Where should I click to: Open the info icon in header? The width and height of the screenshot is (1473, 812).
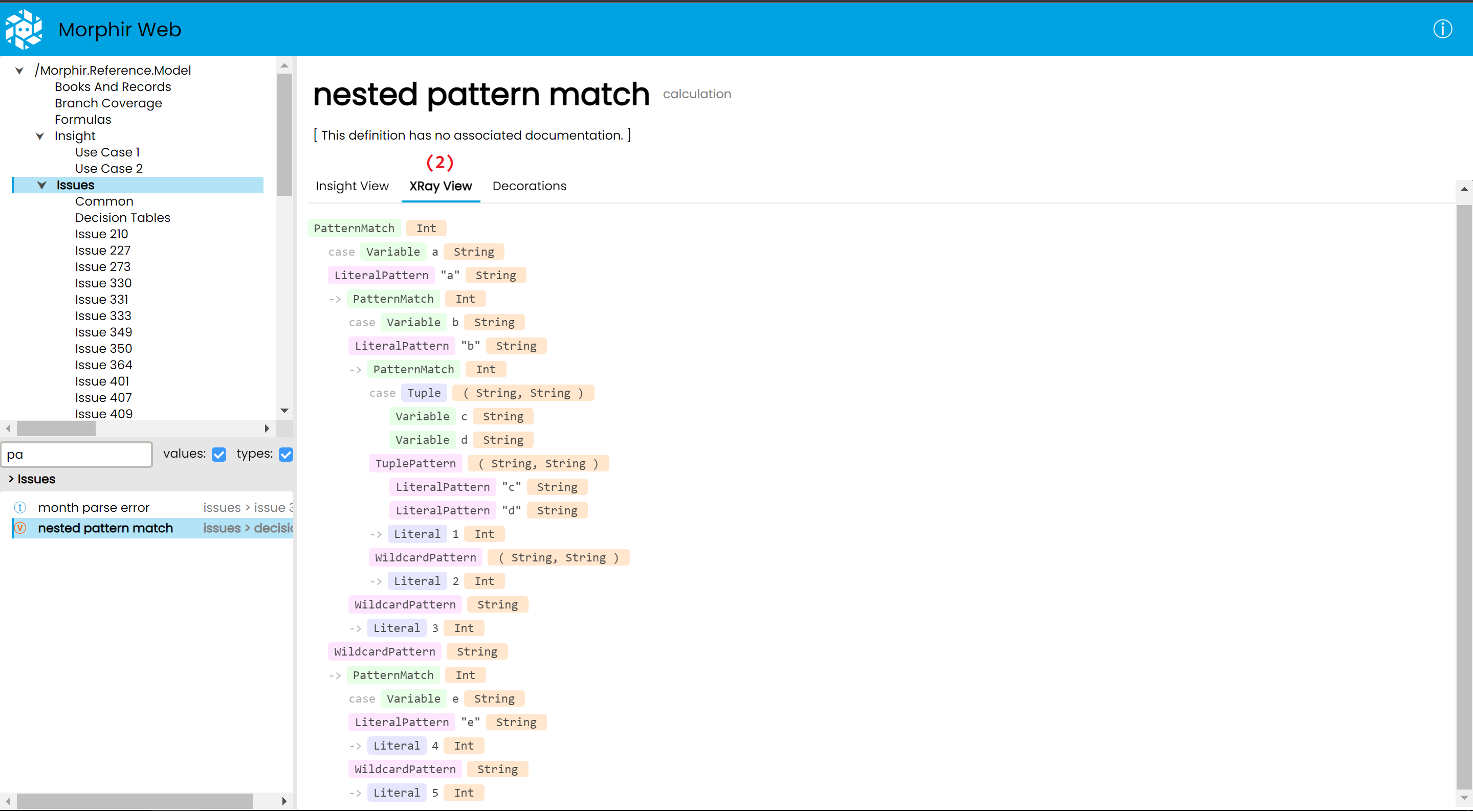point(1442,29)
